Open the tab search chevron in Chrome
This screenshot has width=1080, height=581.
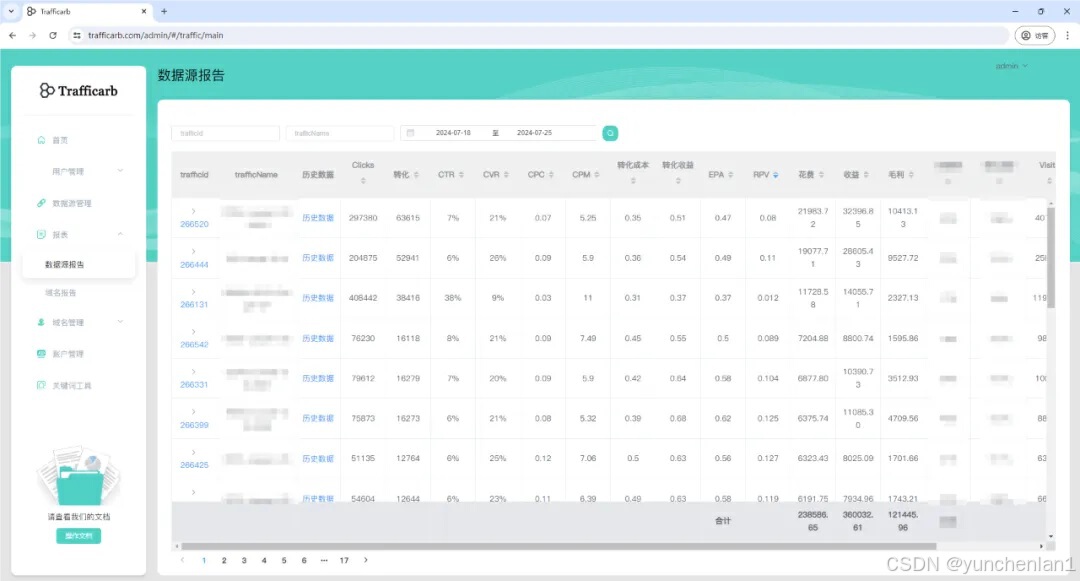point(11,11)
